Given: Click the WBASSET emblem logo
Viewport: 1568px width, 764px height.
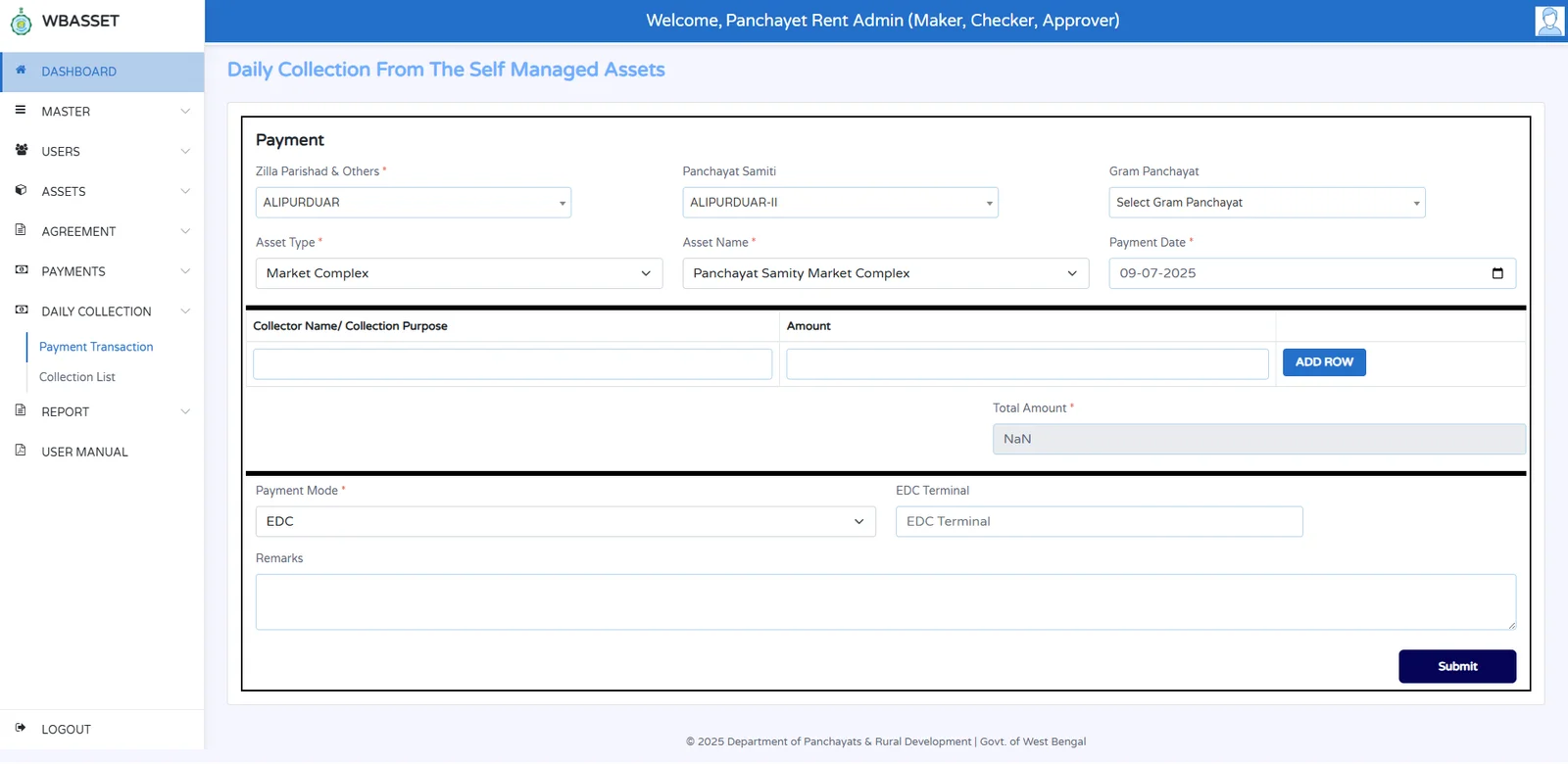Looking at the screenshot, I should pyautogui.click(x=21, y=22).
